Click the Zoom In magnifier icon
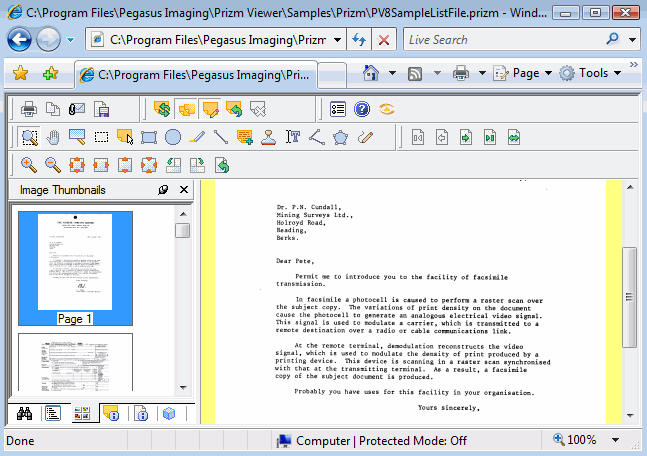Screen dimensions: 647x456 tap(29, 165)
